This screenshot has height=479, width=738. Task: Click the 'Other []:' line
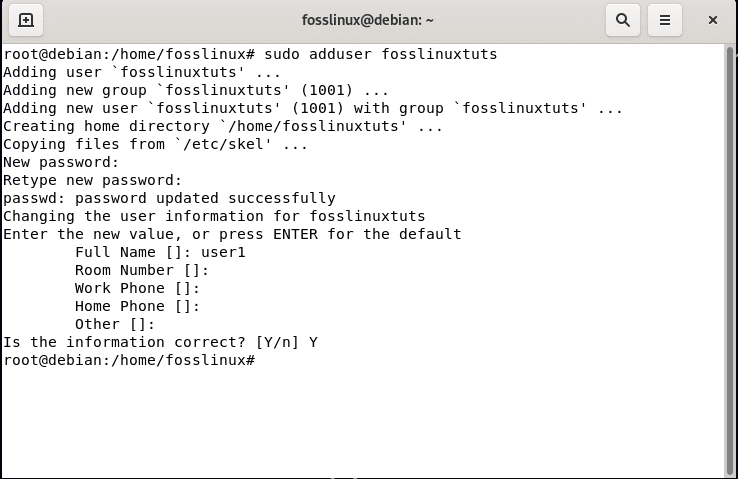[x=115, y=324]
